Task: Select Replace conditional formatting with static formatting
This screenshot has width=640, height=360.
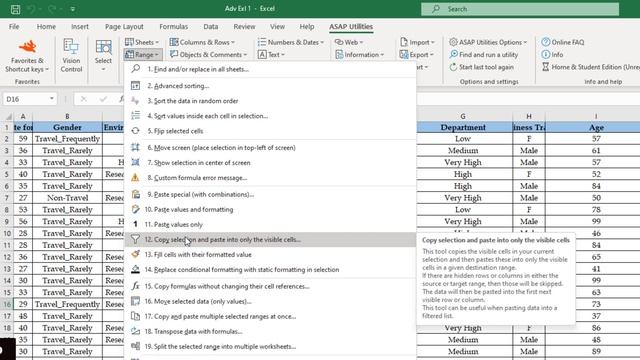Action: (x=270, y=269)
